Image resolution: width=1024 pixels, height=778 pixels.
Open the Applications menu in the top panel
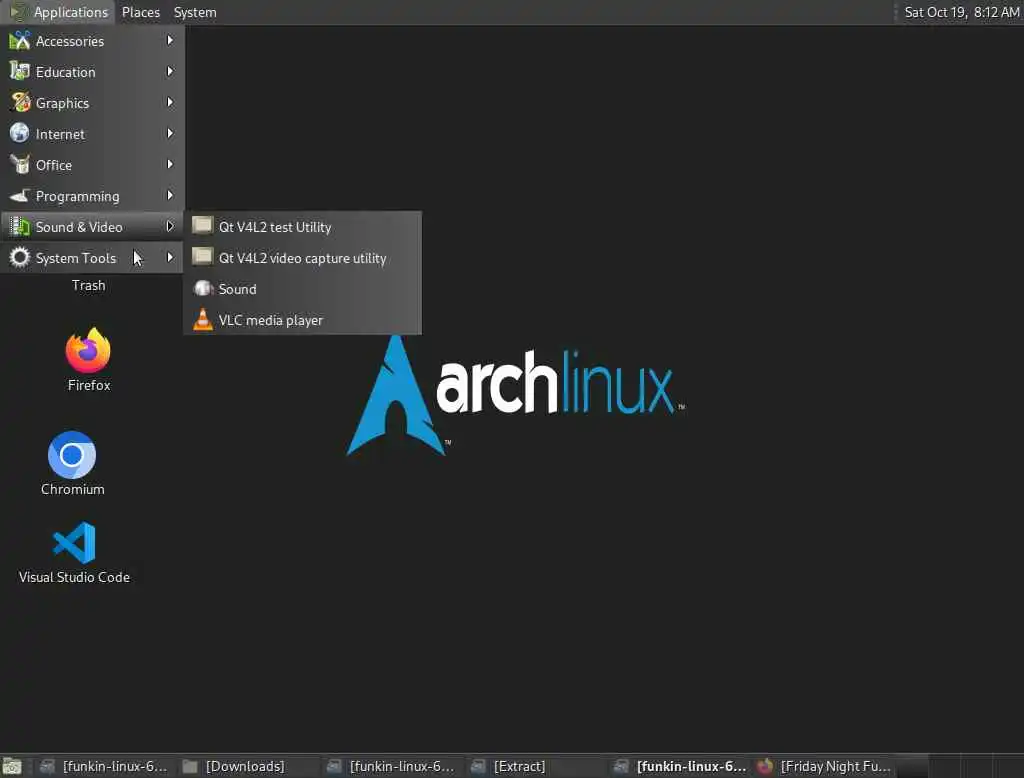[x=59, y=12]
